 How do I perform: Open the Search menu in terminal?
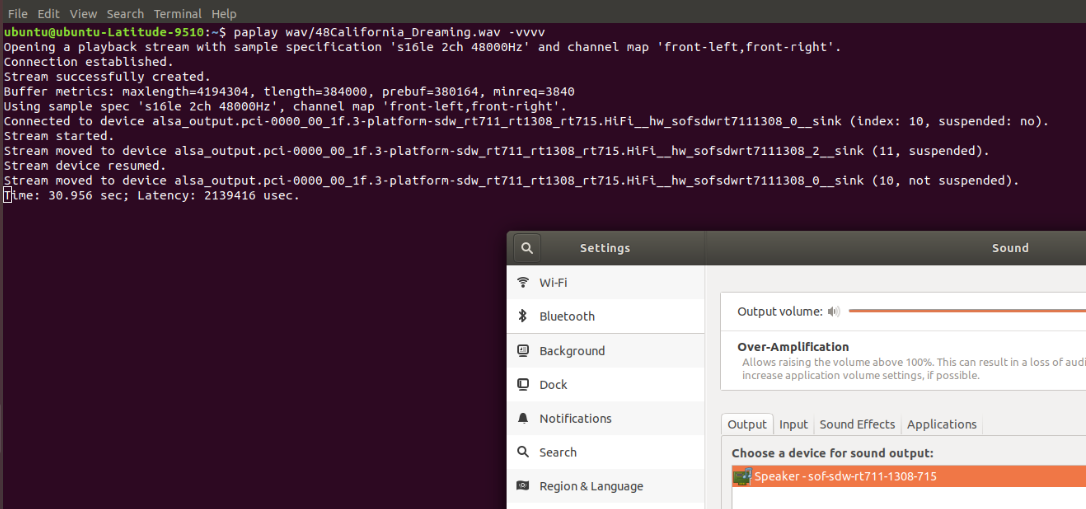pos(125,14)
